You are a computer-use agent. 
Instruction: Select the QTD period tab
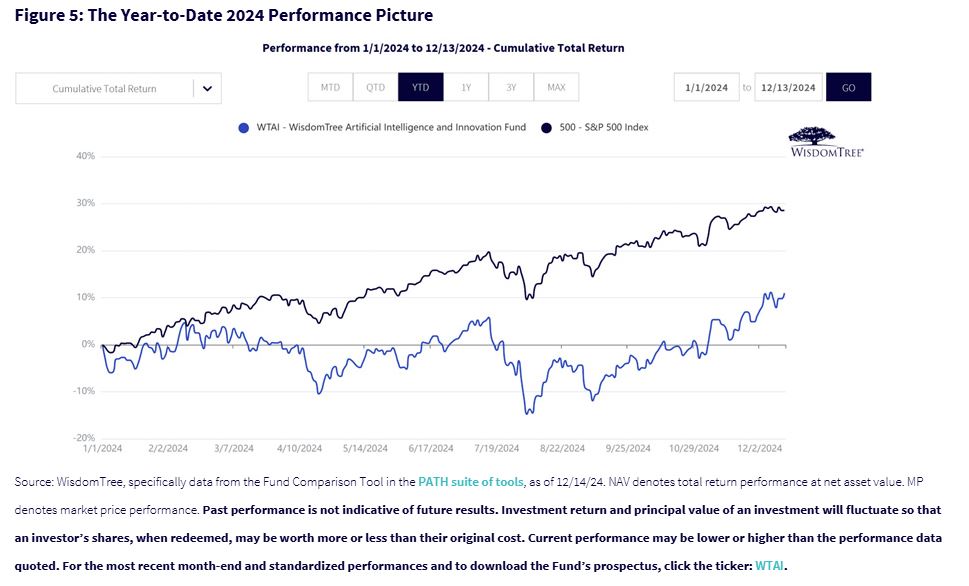[375, 87]
